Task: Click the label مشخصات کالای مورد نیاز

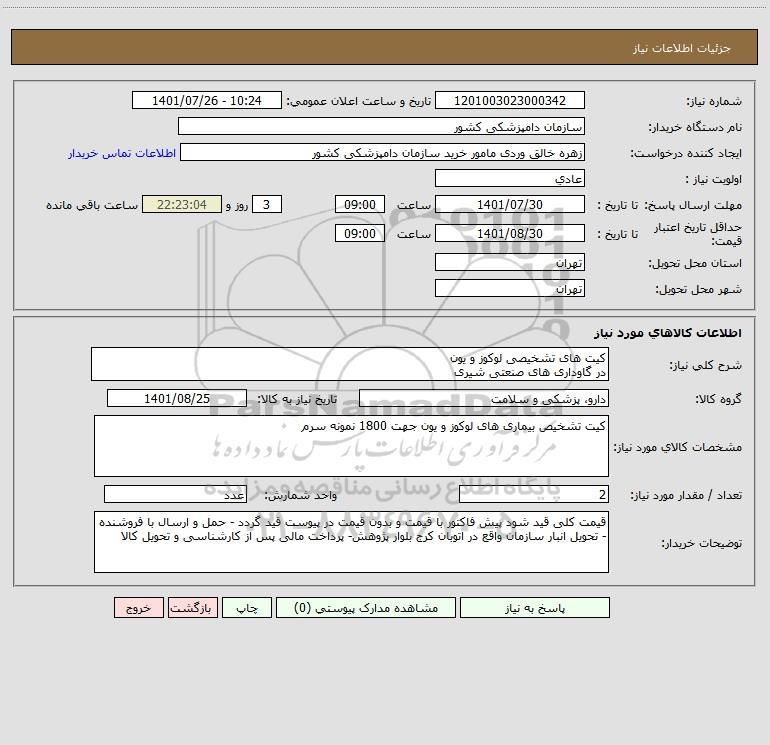Action: tap(678, 447)
